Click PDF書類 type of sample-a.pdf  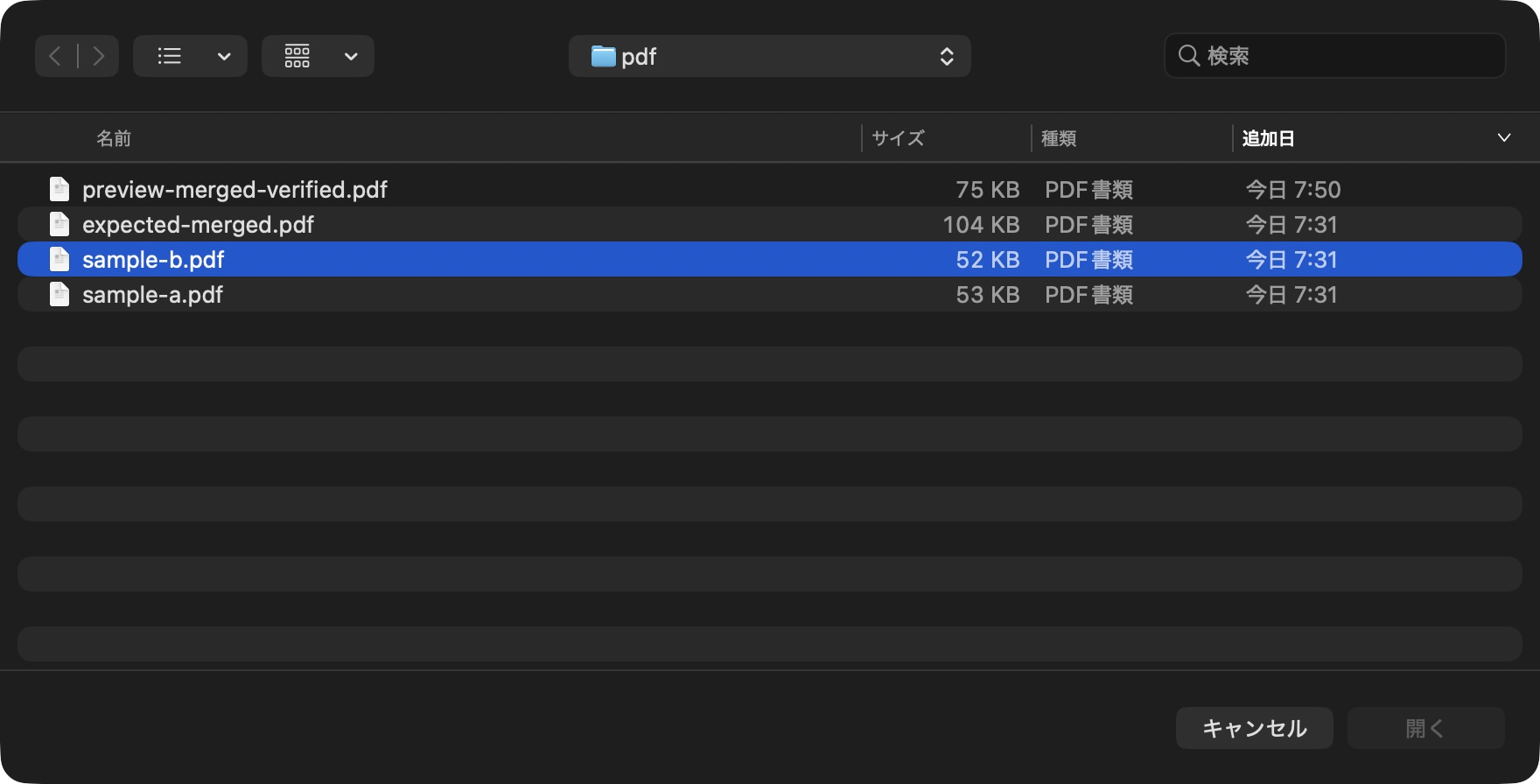pyautogui.click(x=1088, y=295)
